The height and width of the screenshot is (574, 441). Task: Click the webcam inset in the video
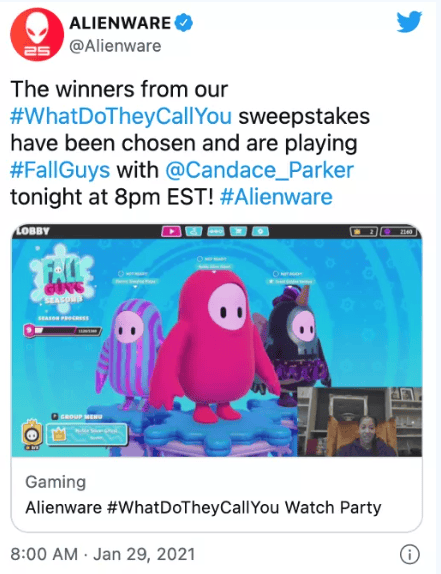coord(359,422)
